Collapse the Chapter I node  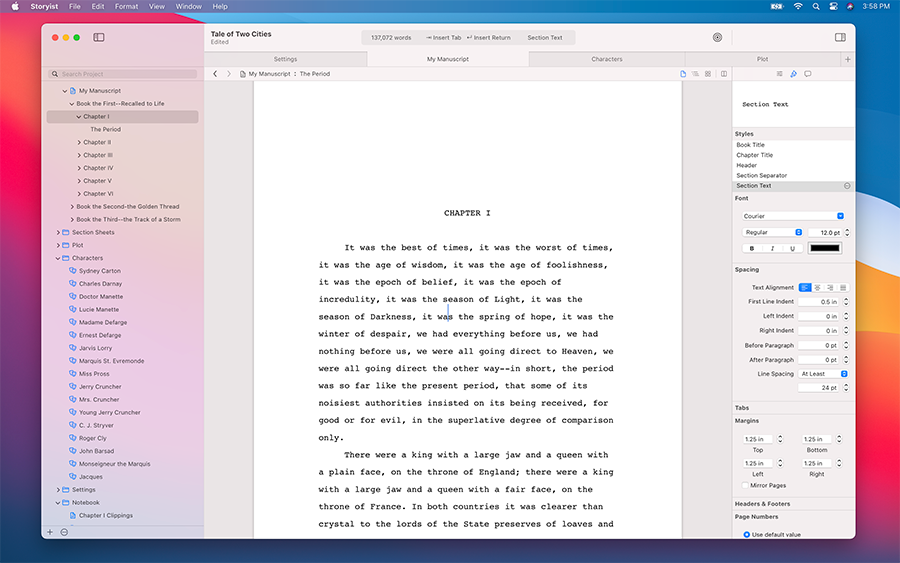point(79,117)
